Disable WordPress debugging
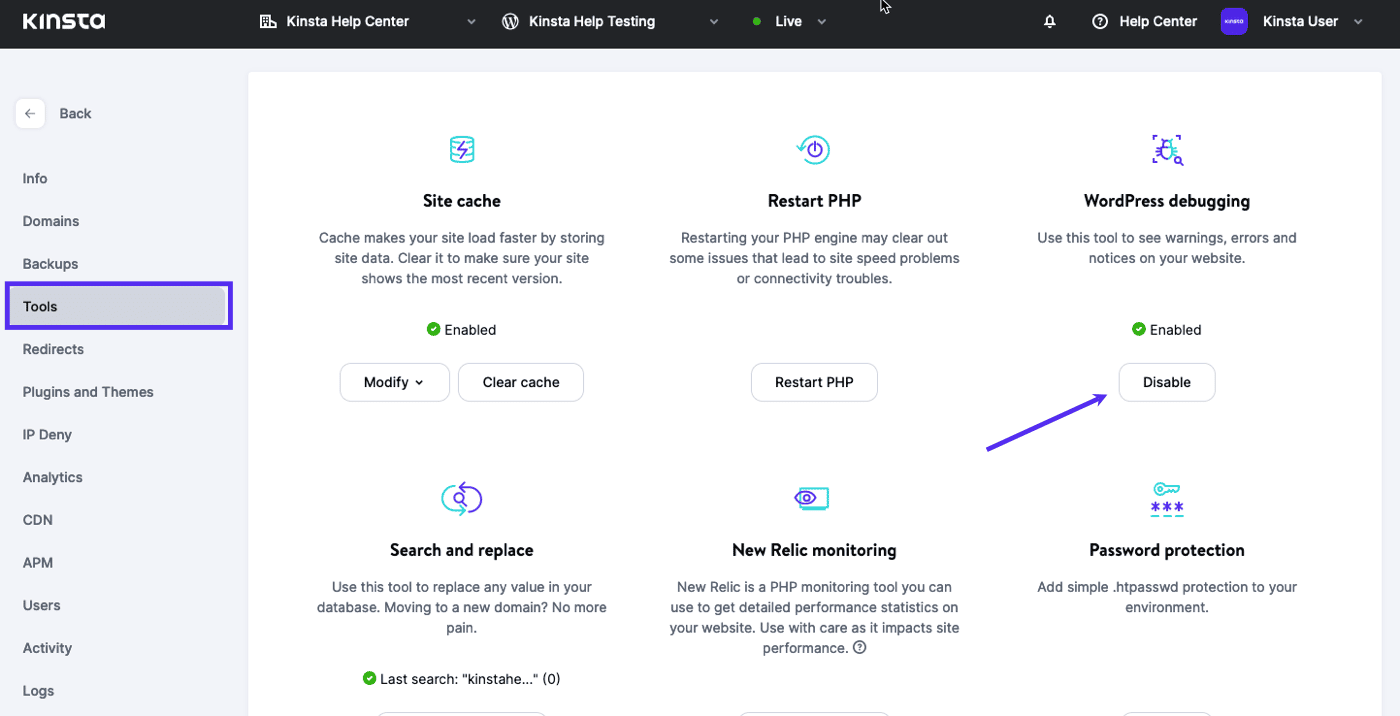Screen dimensions: 1400x716 pos(1166,382)
